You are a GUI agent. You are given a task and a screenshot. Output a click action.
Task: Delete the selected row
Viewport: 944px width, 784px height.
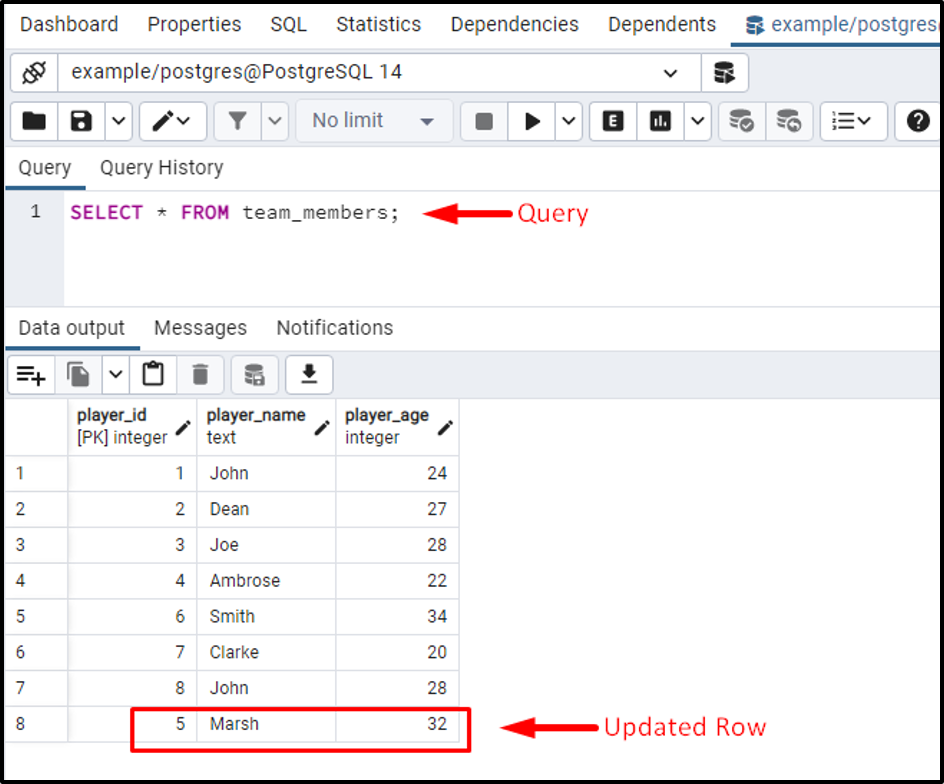pos(200,374)
